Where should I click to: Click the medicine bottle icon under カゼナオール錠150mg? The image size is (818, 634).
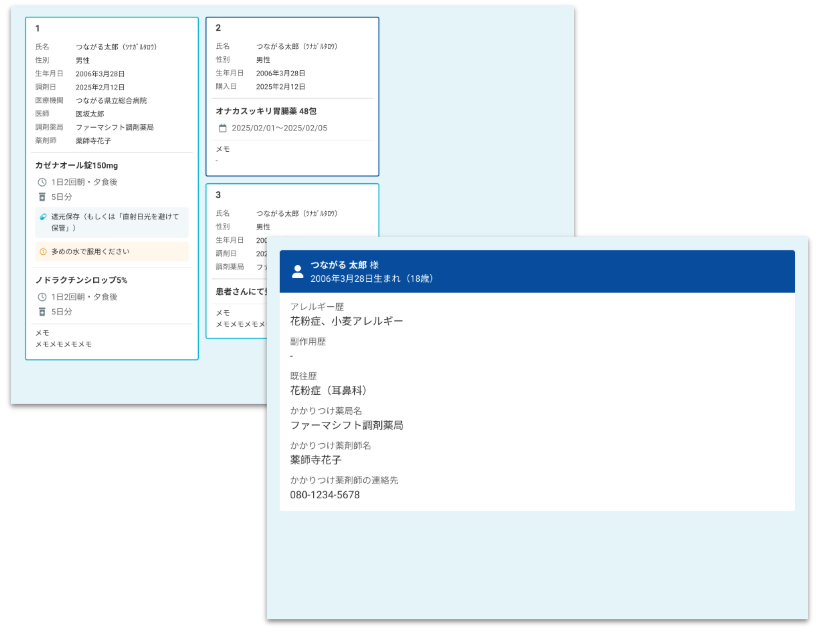point(42,197)
